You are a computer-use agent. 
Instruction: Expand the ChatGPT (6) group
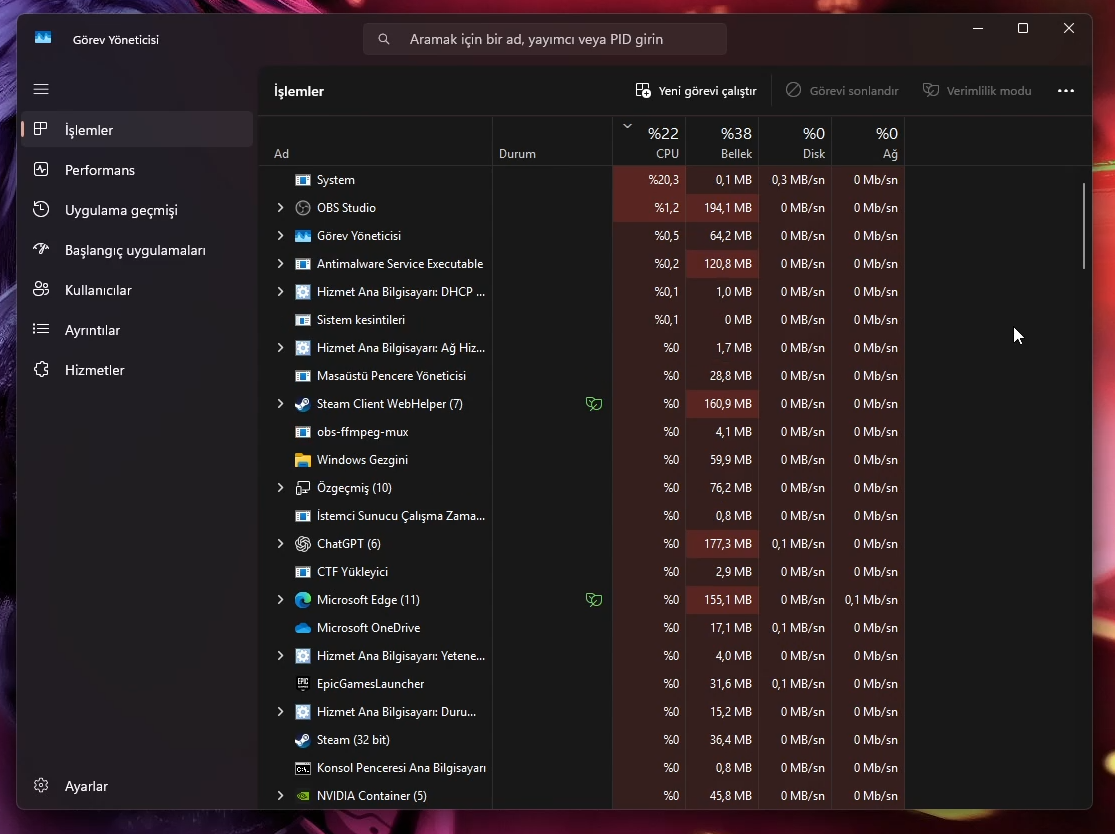[x=280, y=544]
